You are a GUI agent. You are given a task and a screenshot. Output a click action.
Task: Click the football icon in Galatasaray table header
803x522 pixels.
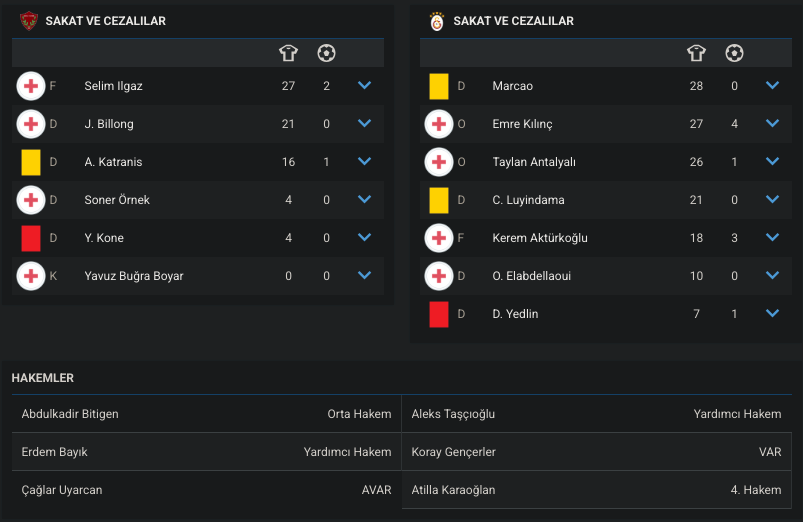[734, 53]
